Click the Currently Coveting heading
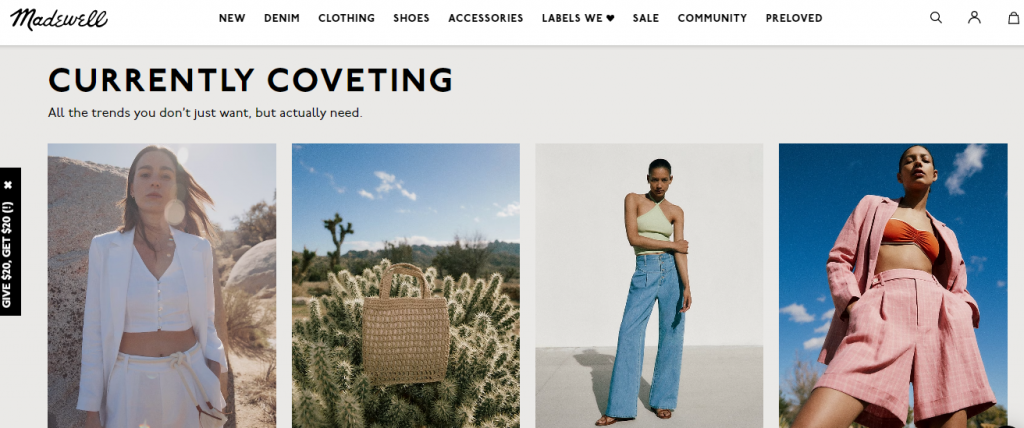The image size is (1024, 428). [x=251, y=80]
